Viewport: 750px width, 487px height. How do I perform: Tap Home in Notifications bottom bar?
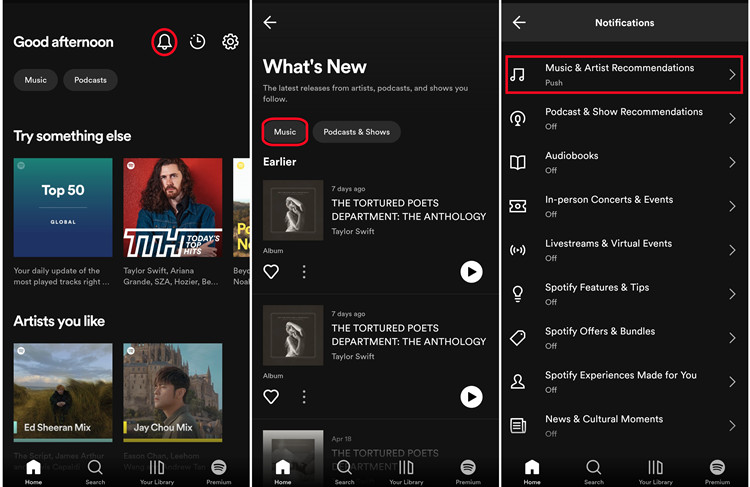[x=532, y=472]
